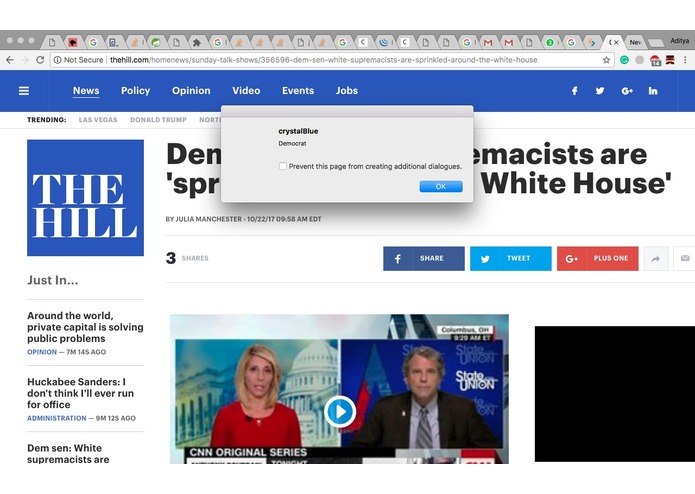The image size is (695, 494).
Task: Play the CNN State of the Union video
Action: click(x=340, y=412)
